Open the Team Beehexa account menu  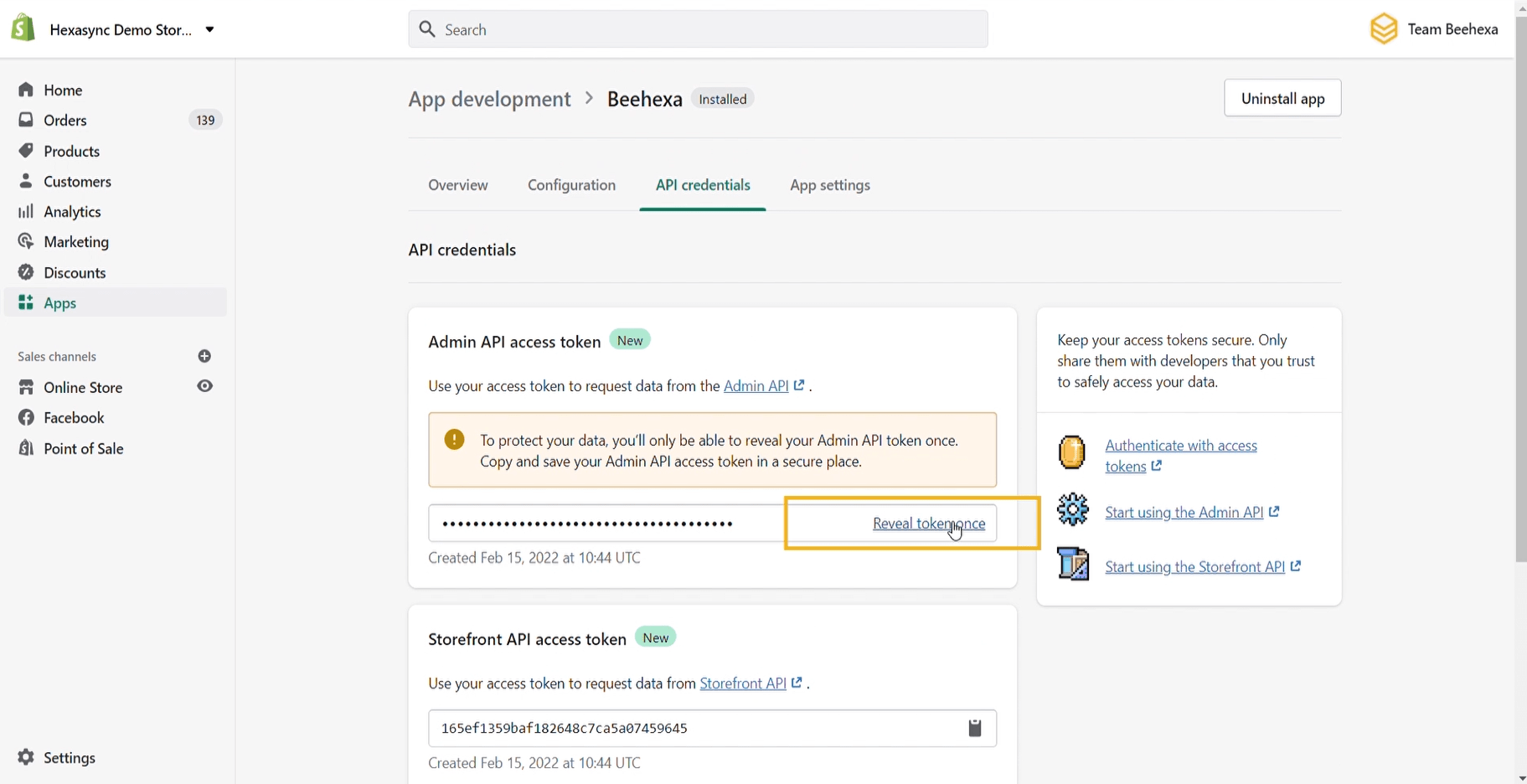click(x=1434, y=29)
